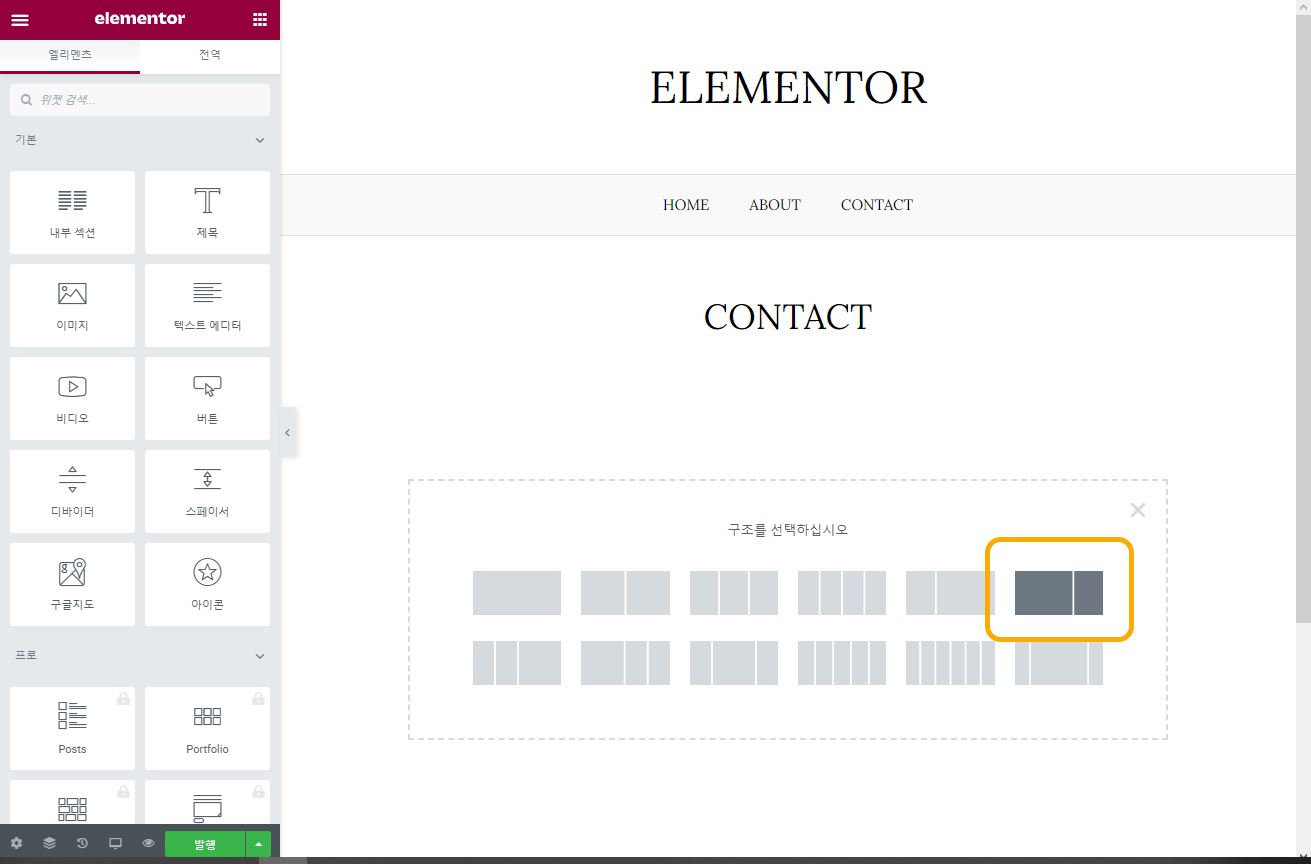Select the 텍스트 에디터 widget
The height and width of the screenshot is (864, 1311).
pos(207,305)
